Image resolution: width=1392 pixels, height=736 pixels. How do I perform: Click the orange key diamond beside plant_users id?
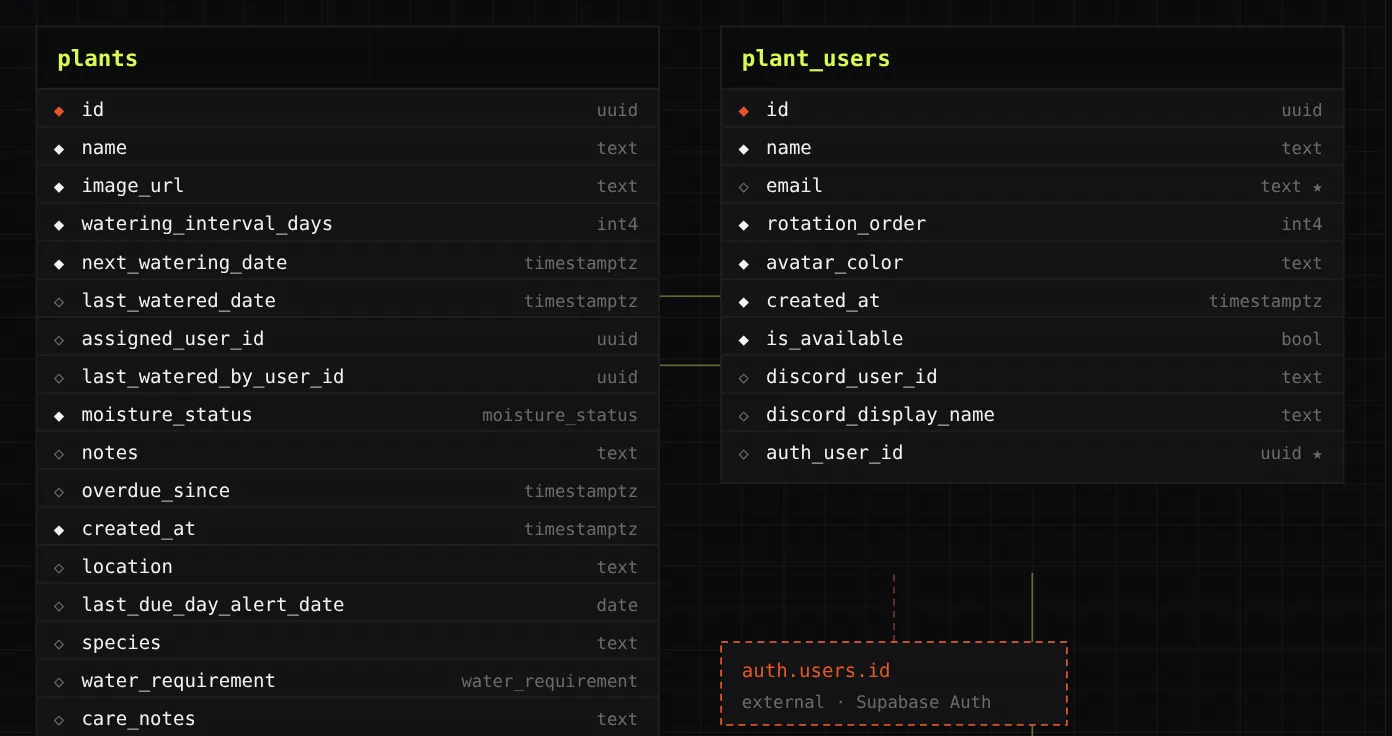(743, 110)
